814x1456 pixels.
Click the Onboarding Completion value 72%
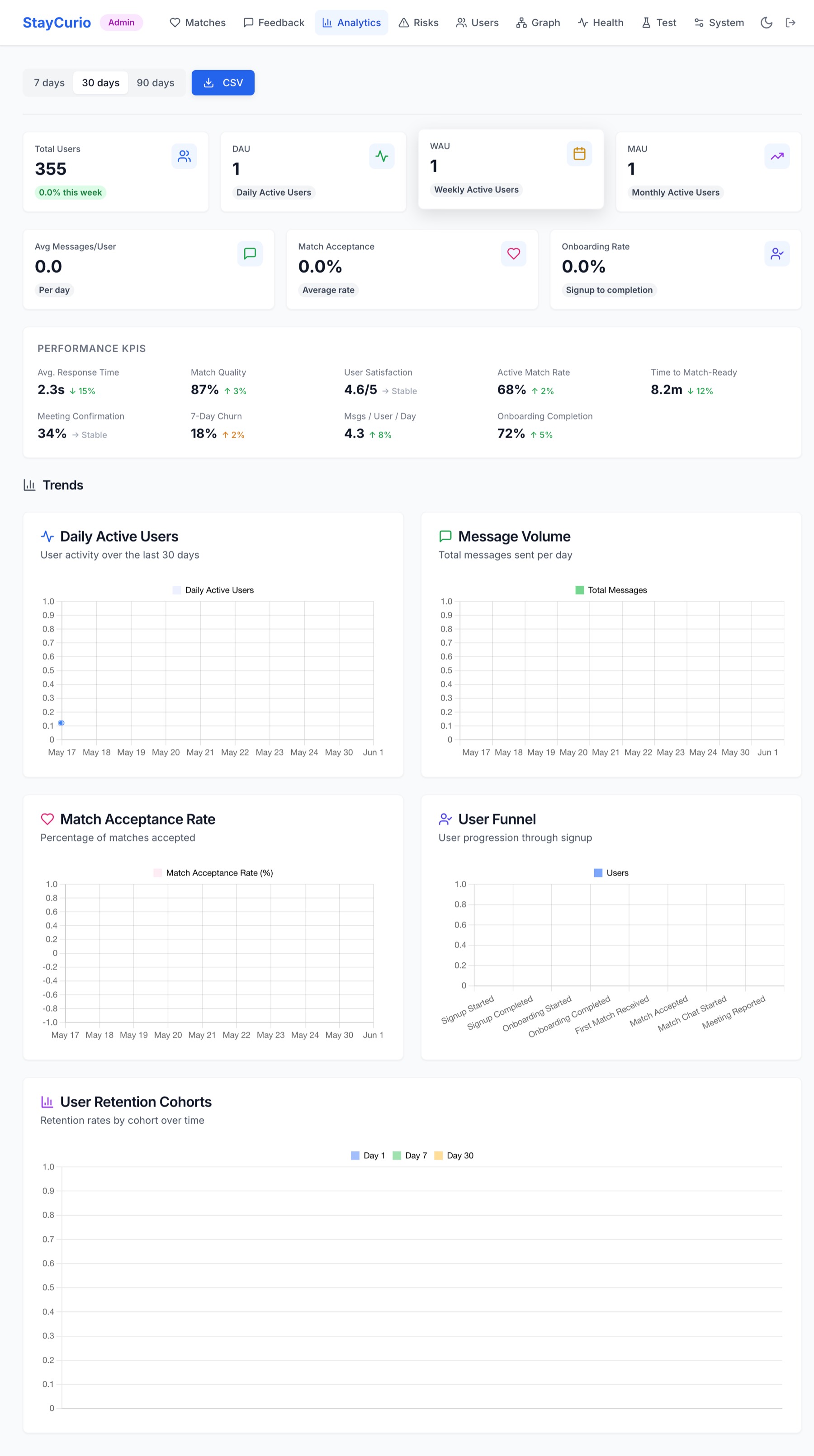[511, 434]
